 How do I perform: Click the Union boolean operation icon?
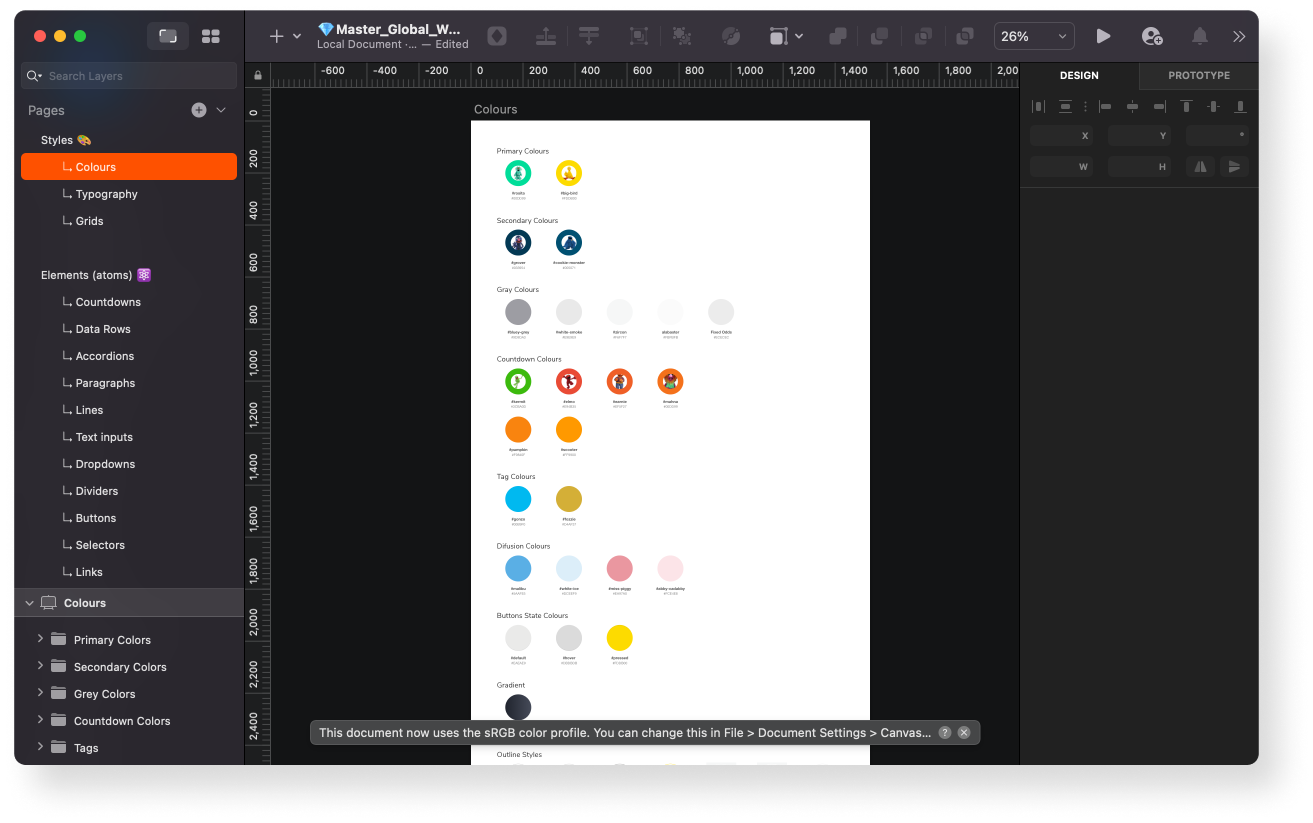[838, 36]
